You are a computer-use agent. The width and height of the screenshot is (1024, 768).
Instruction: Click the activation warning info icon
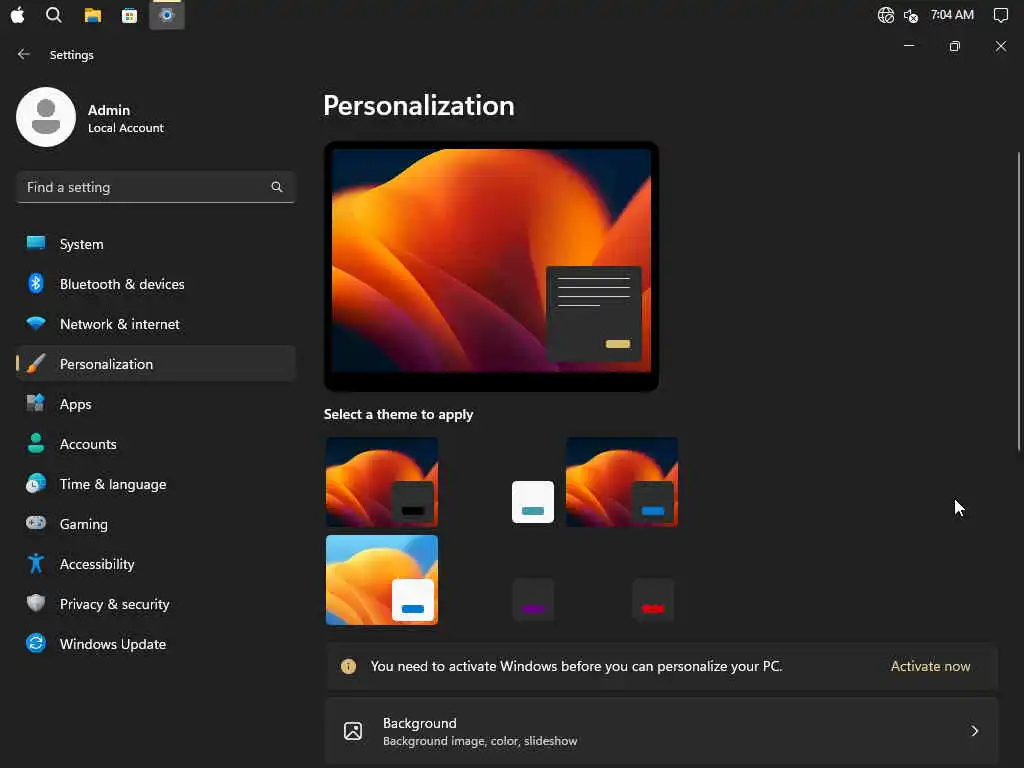click(349, 666)
